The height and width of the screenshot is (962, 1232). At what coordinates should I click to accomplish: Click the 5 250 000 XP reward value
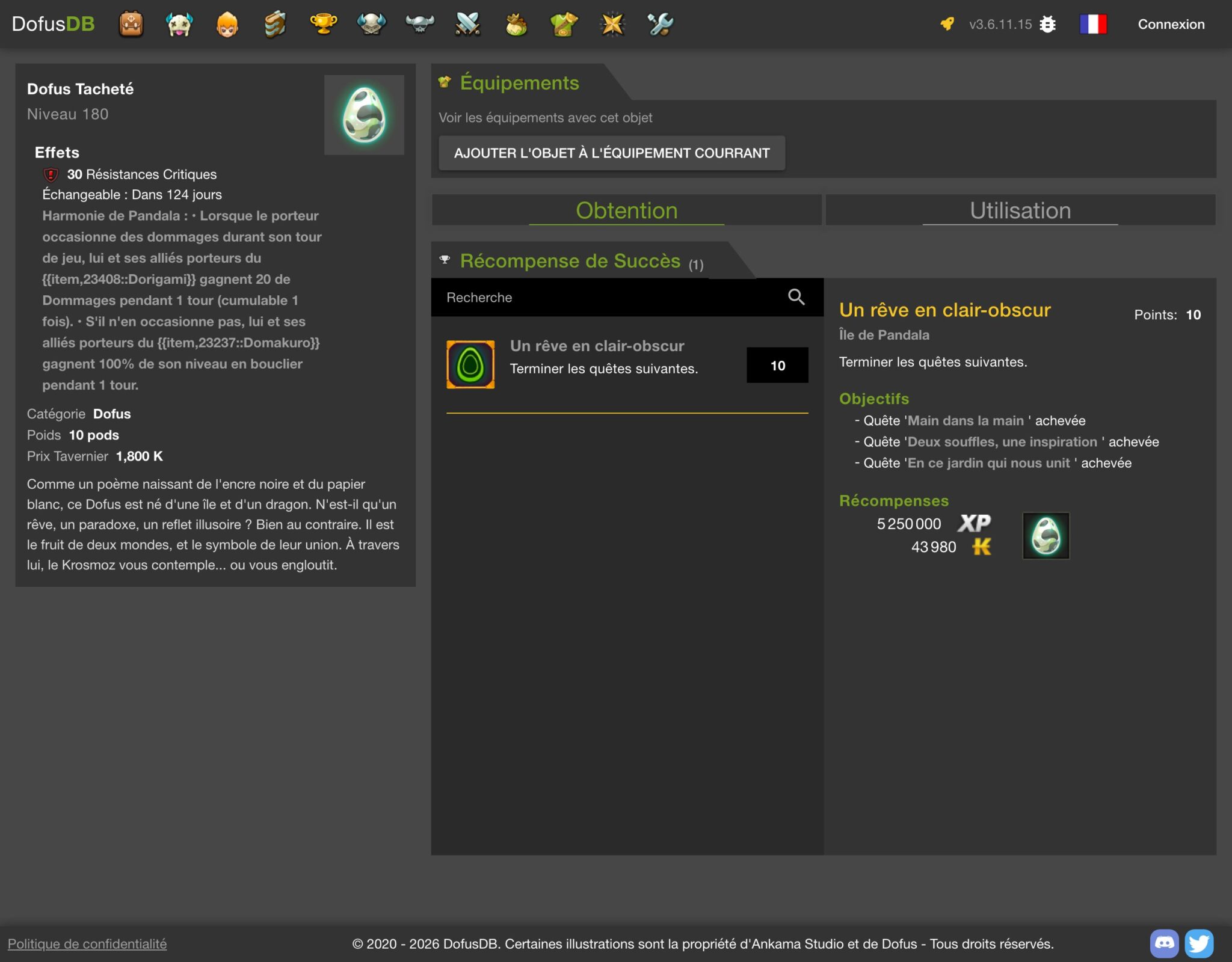(x=908, y=524)
